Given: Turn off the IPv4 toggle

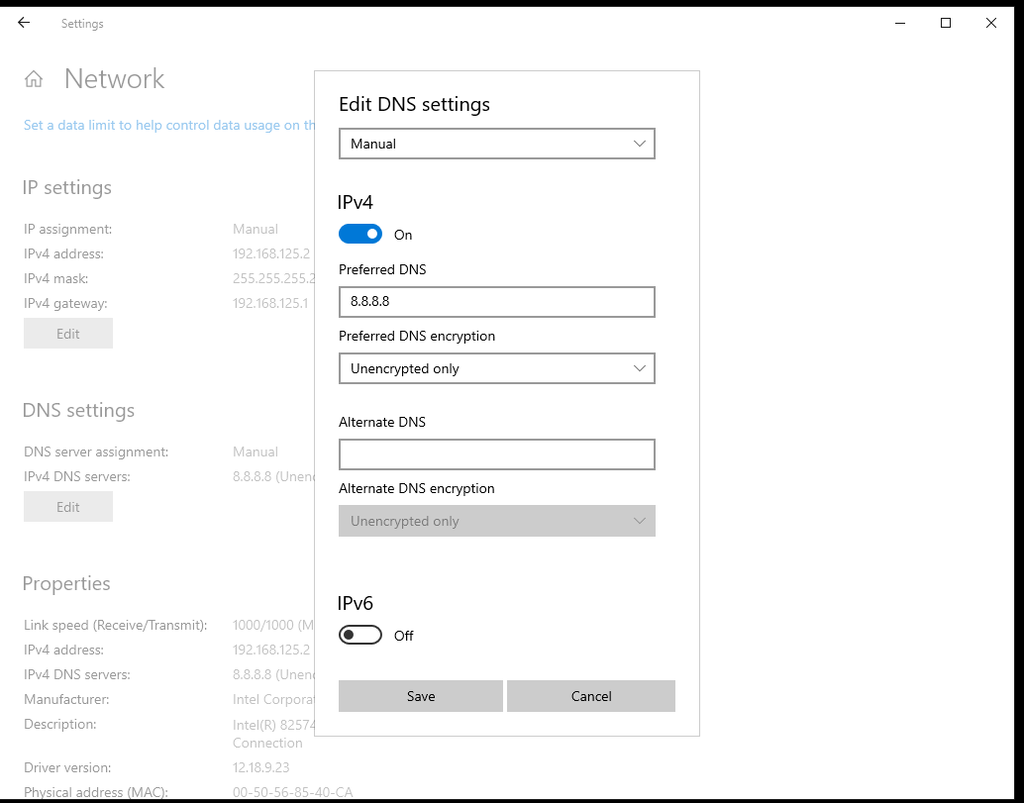Looking at the screenshot, I should (360, 235).
